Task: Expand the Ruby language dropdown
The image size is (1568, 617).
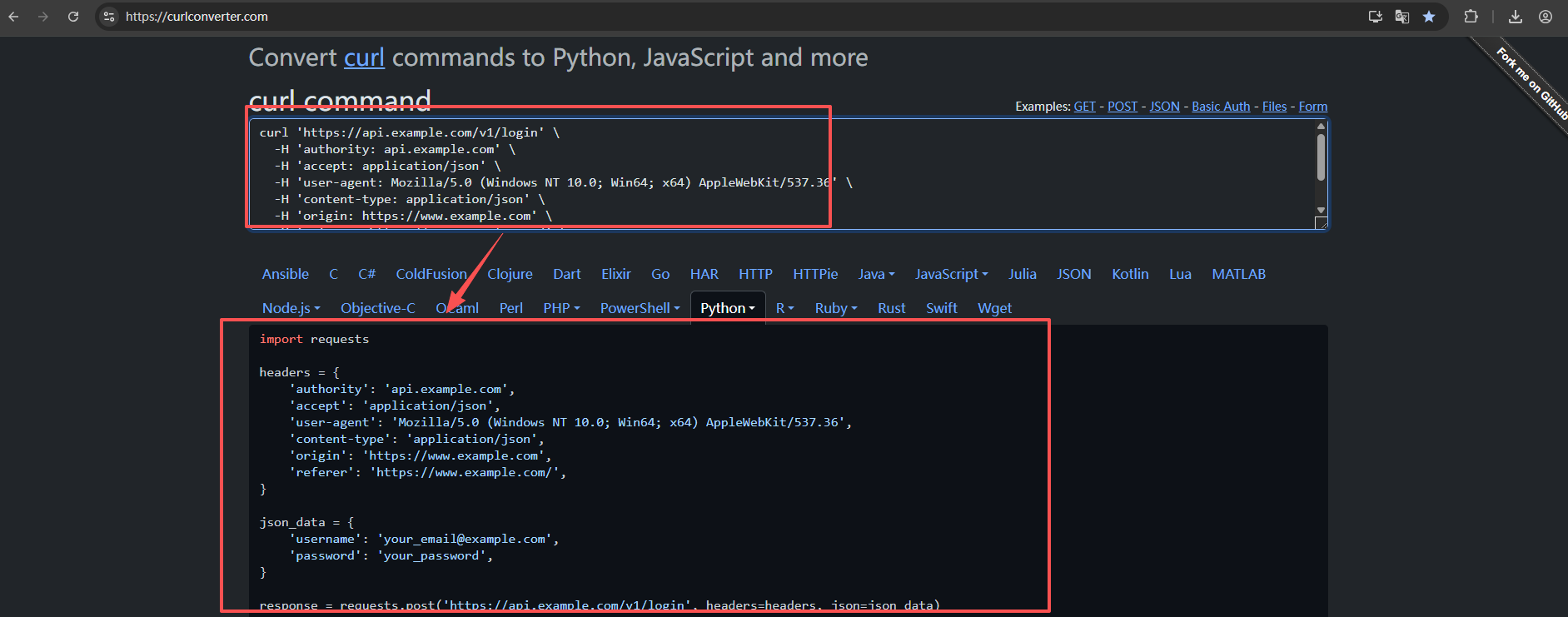Action: (835, 308)
